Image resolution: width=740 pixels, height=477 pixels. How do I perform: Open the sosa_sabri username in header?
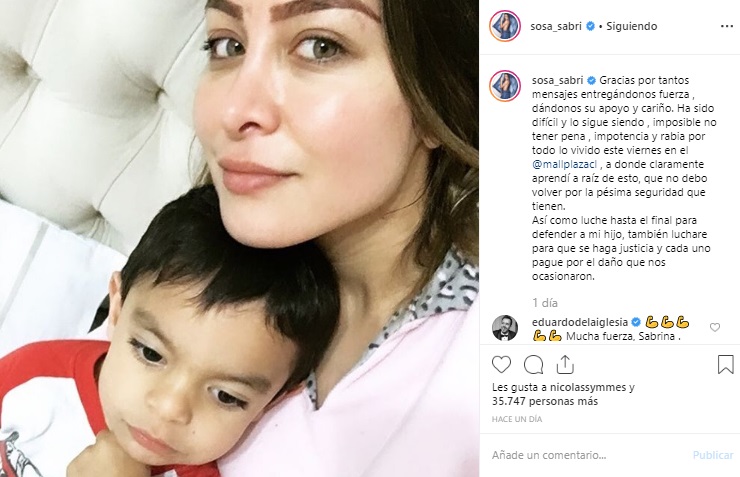[556, 26]
